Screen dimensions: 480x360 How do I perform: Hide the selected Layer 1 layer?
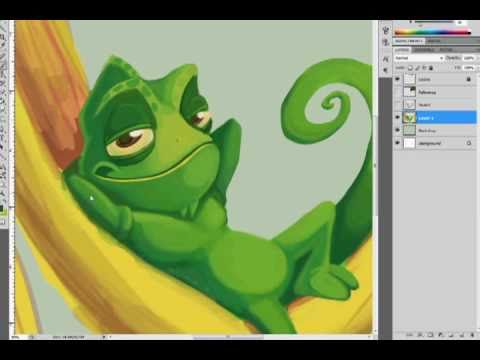click(397, 117)
